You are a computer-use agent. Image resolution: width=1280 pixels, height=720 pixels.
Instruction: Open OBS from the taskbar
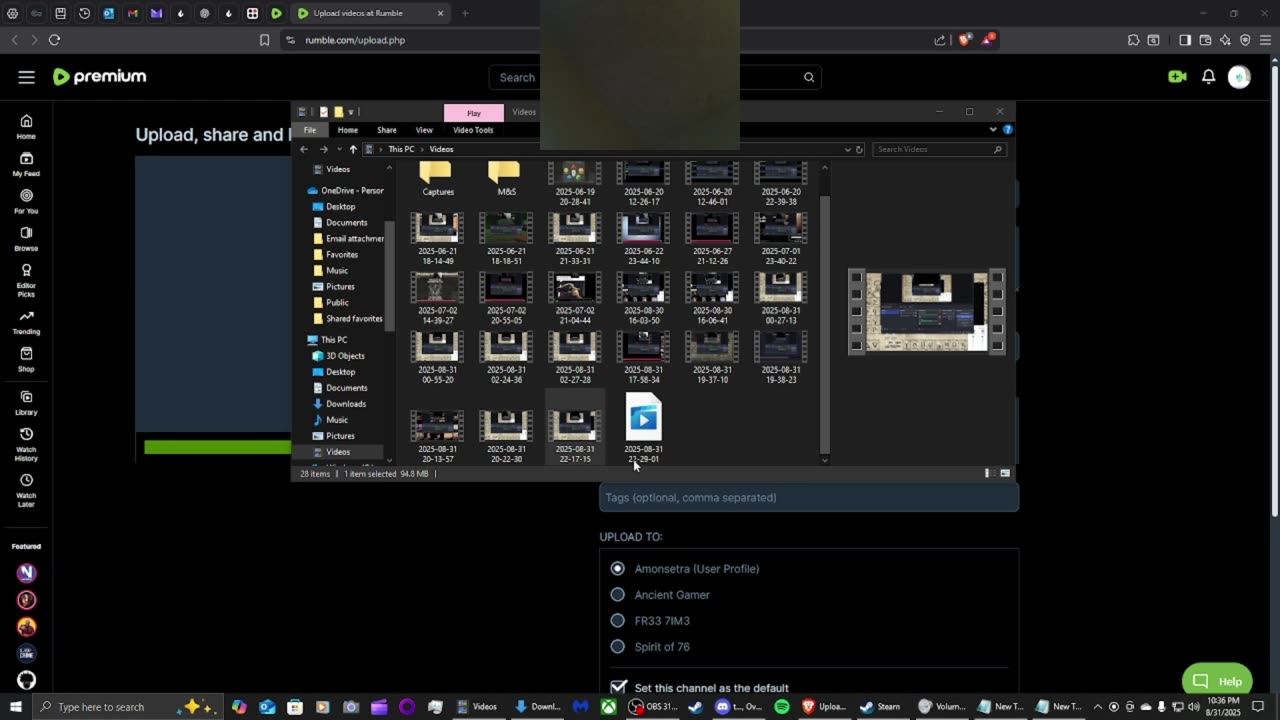point(652,707)
